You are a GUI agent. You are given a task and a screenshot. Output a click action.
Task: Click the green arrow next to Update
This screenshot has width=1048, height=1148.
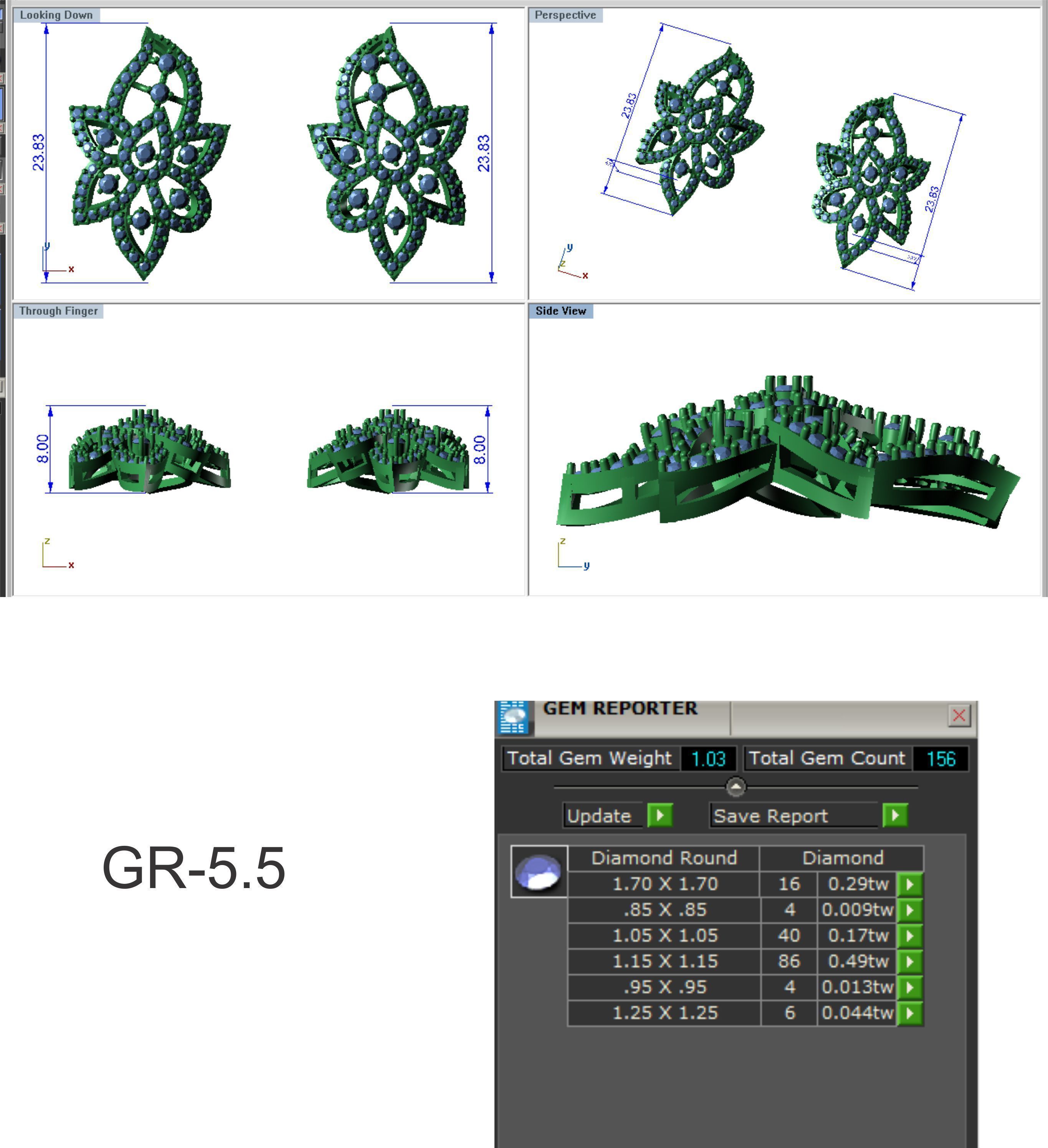point(660,815)
